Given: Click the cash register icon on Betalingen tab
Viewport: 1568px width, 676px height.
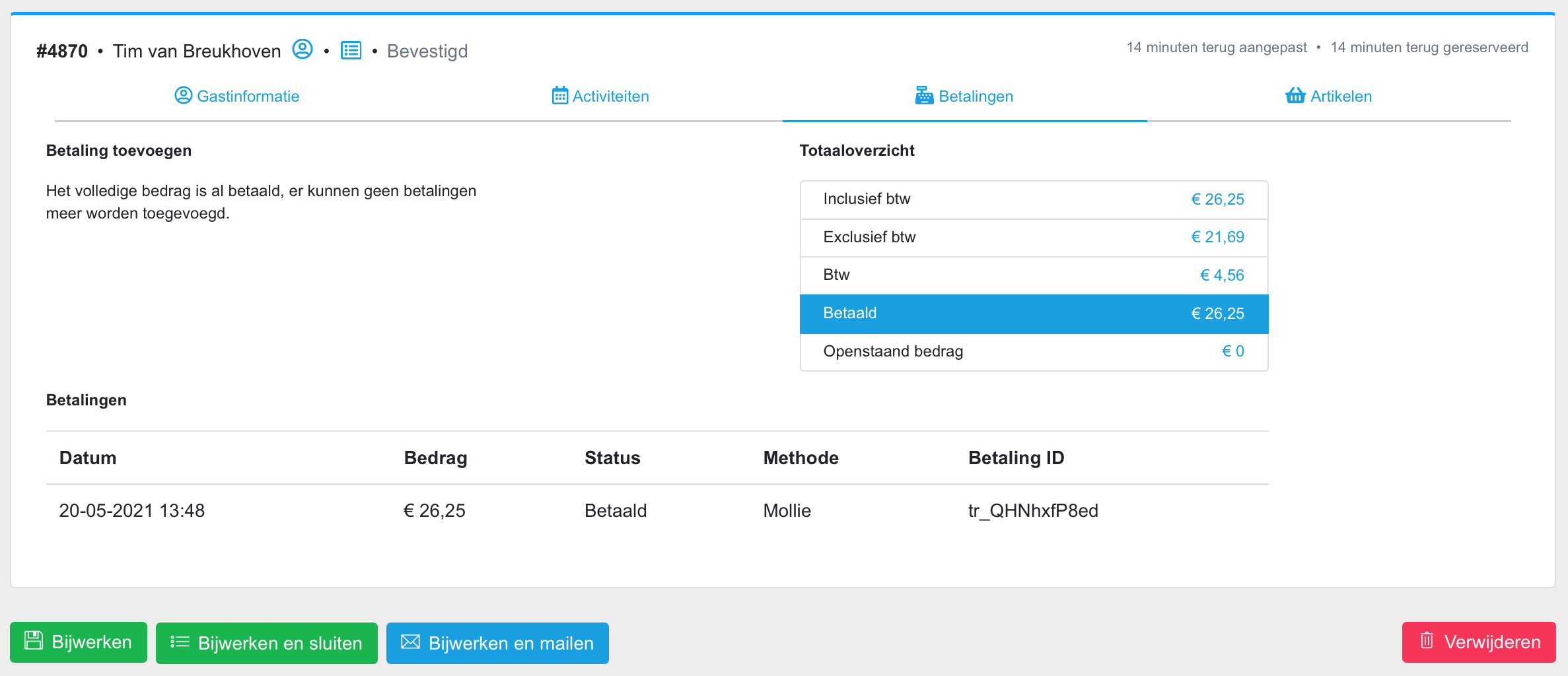Looking at the screenshot, I should click(x=924, y=96).
